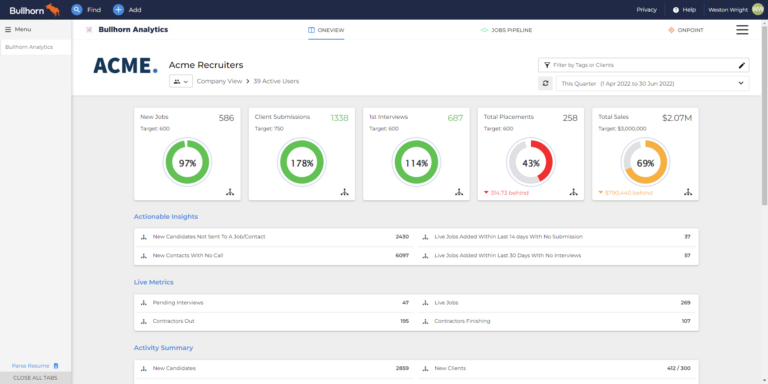Click the ACME company logo
Viewport: 768px width, 384px height.
125,66
